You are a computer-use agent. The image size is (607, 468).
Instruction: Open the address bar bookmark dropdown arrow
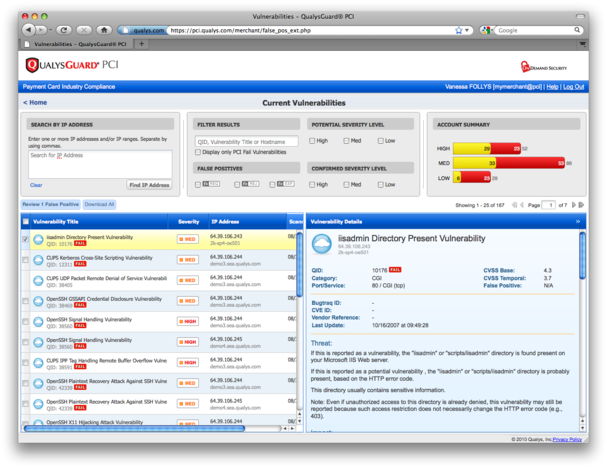(467, 30)
